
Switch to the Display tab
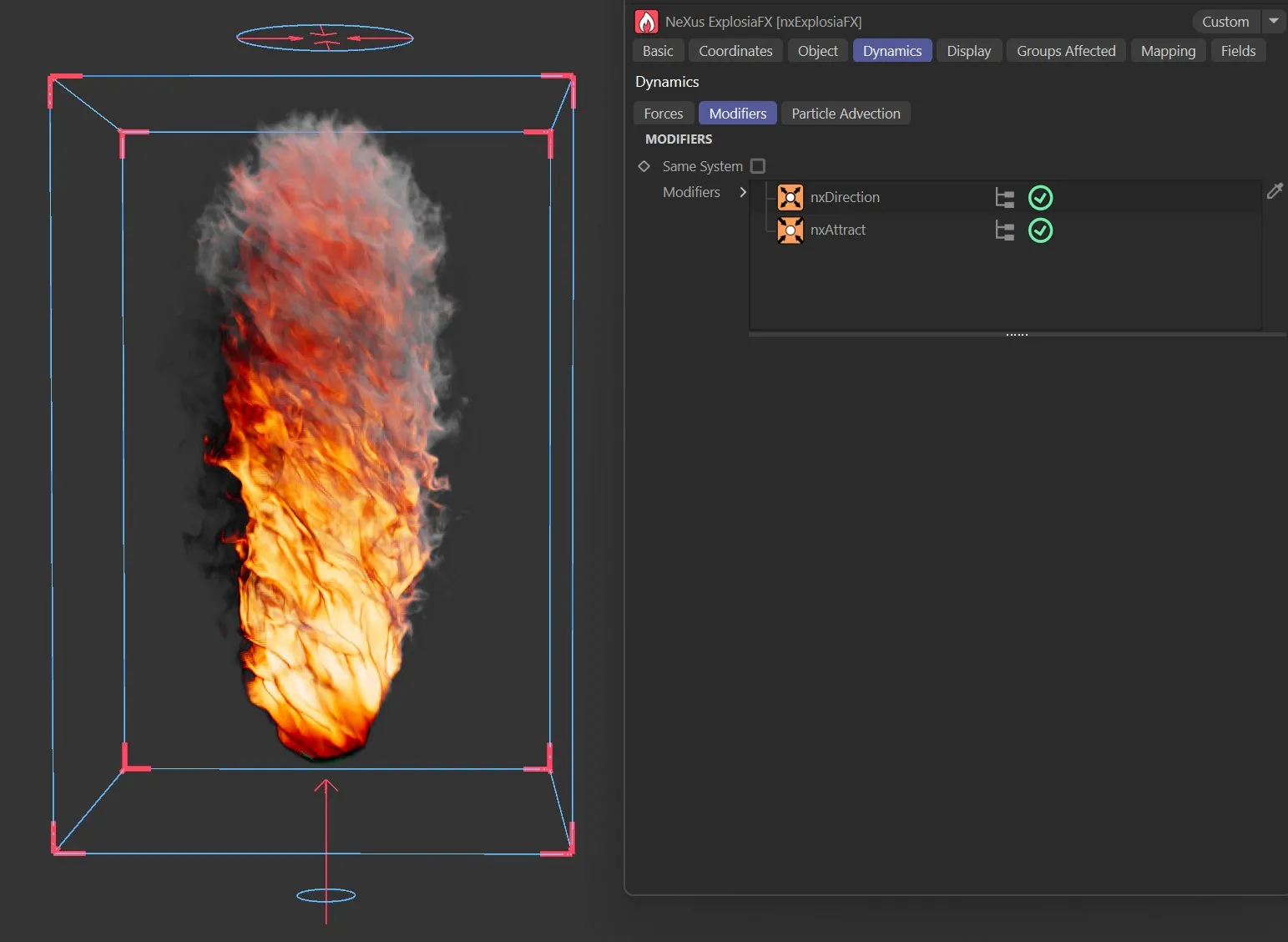click(968, 51)
